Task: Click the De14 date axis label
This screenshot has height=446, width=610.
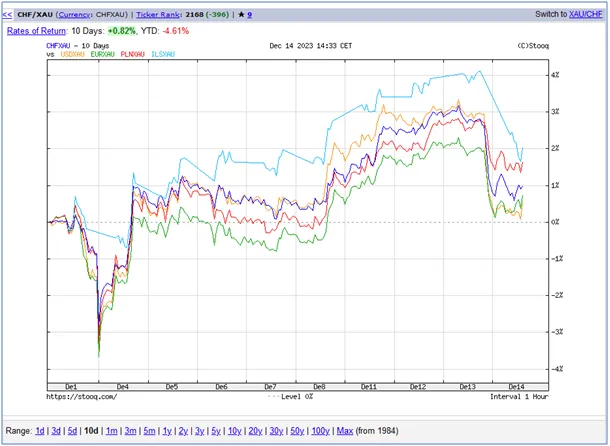Action: pos(516,386)
